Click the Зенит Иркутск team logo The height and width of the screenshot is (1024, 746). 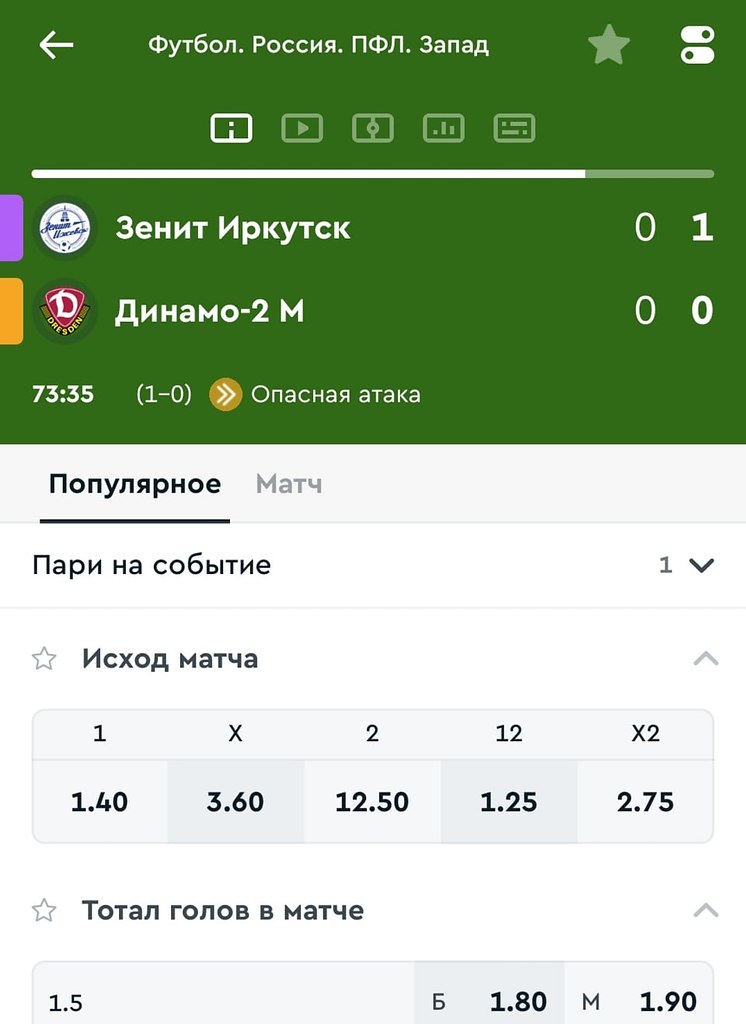[65, 228]
